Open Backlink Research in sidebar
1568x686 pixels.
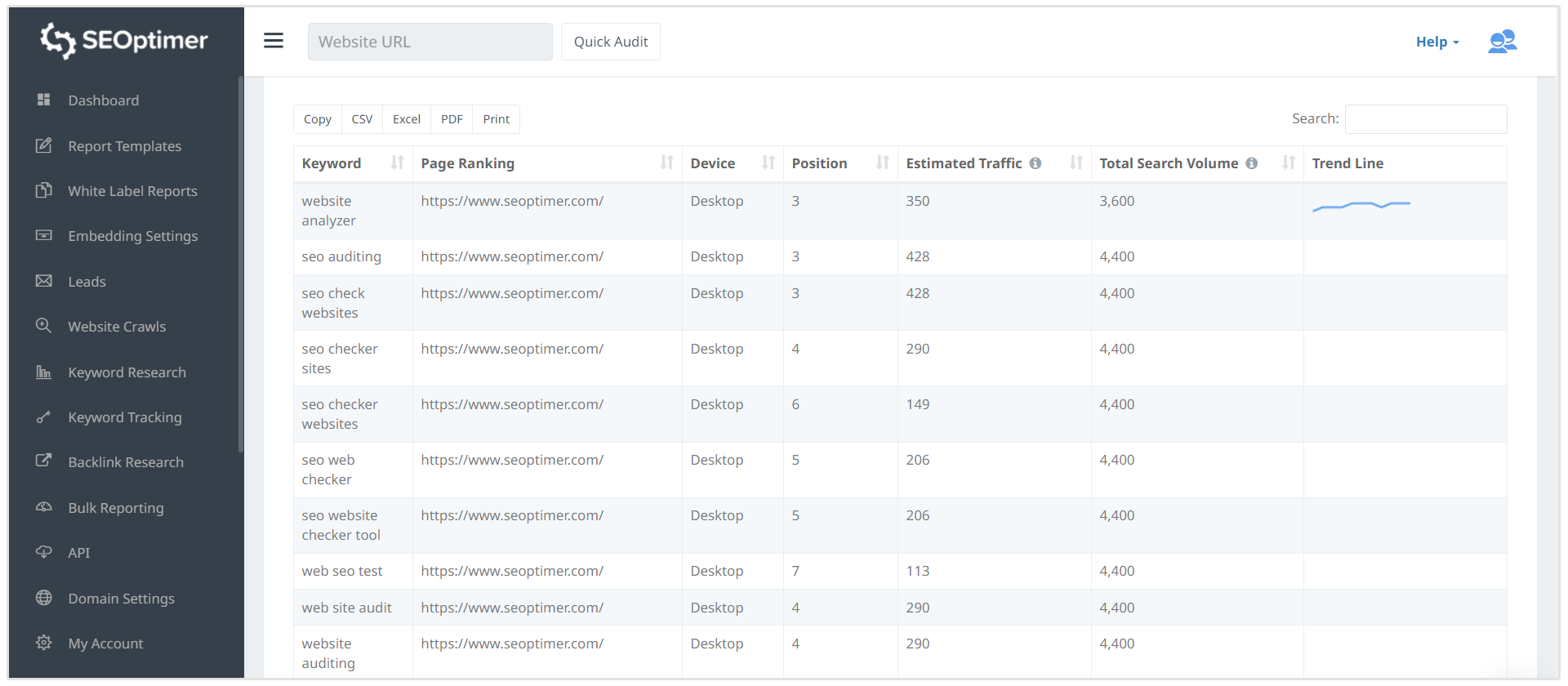click(x=126, y=462)
